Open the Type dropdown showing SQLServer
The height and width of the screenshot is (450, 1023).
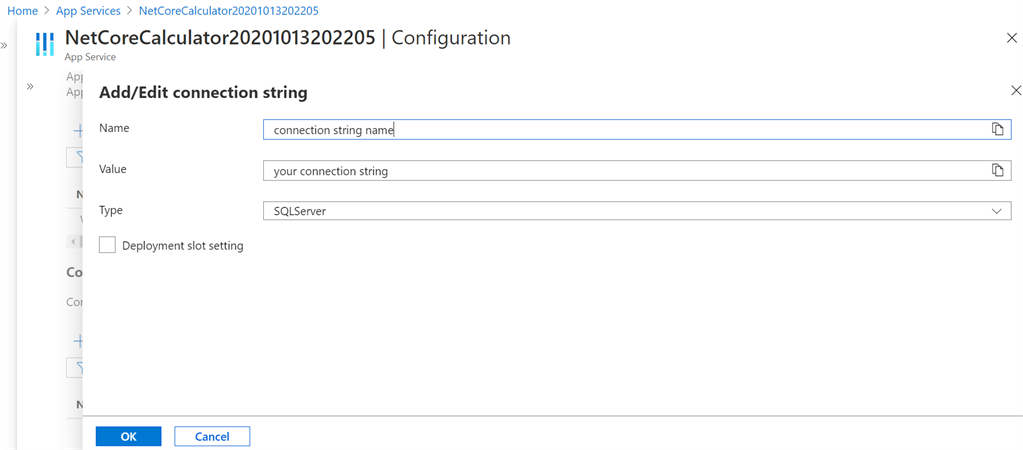(637, 211)
